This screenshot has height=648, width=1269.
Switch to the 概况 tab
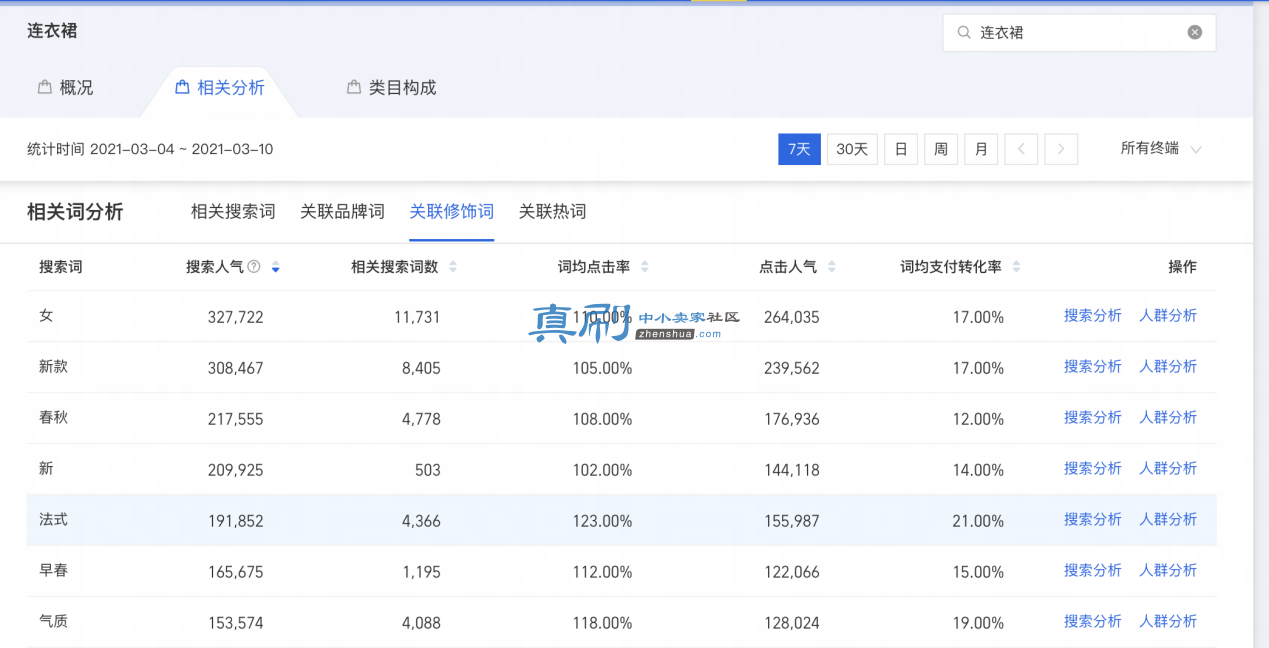[65, 88]
